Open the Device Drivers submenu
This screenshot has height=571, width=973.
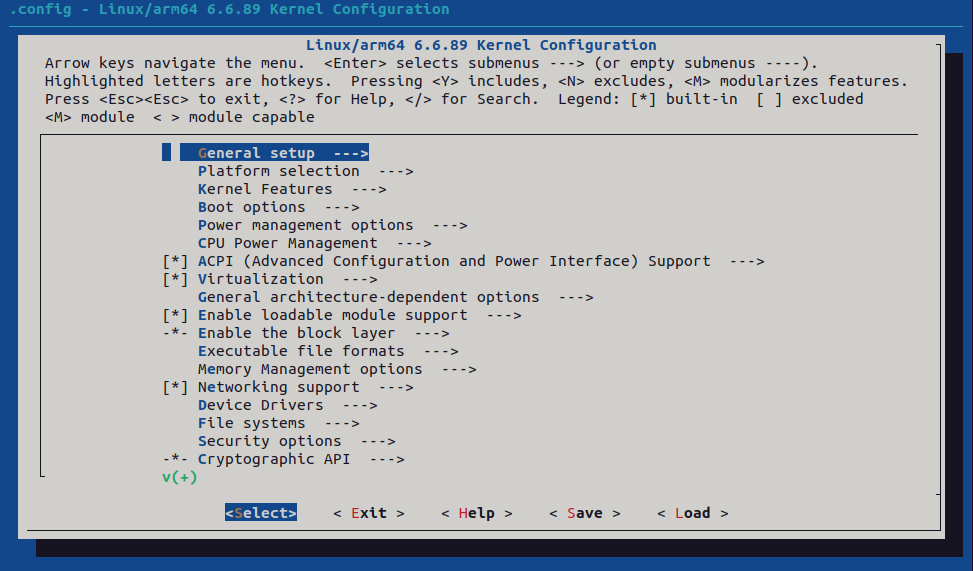260,405
